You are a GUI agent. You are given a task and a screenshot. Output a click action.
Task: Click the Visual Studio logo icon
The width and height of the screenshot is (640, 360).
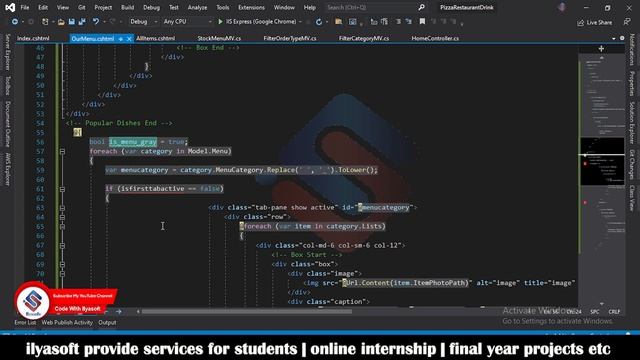tap(10, 7)
